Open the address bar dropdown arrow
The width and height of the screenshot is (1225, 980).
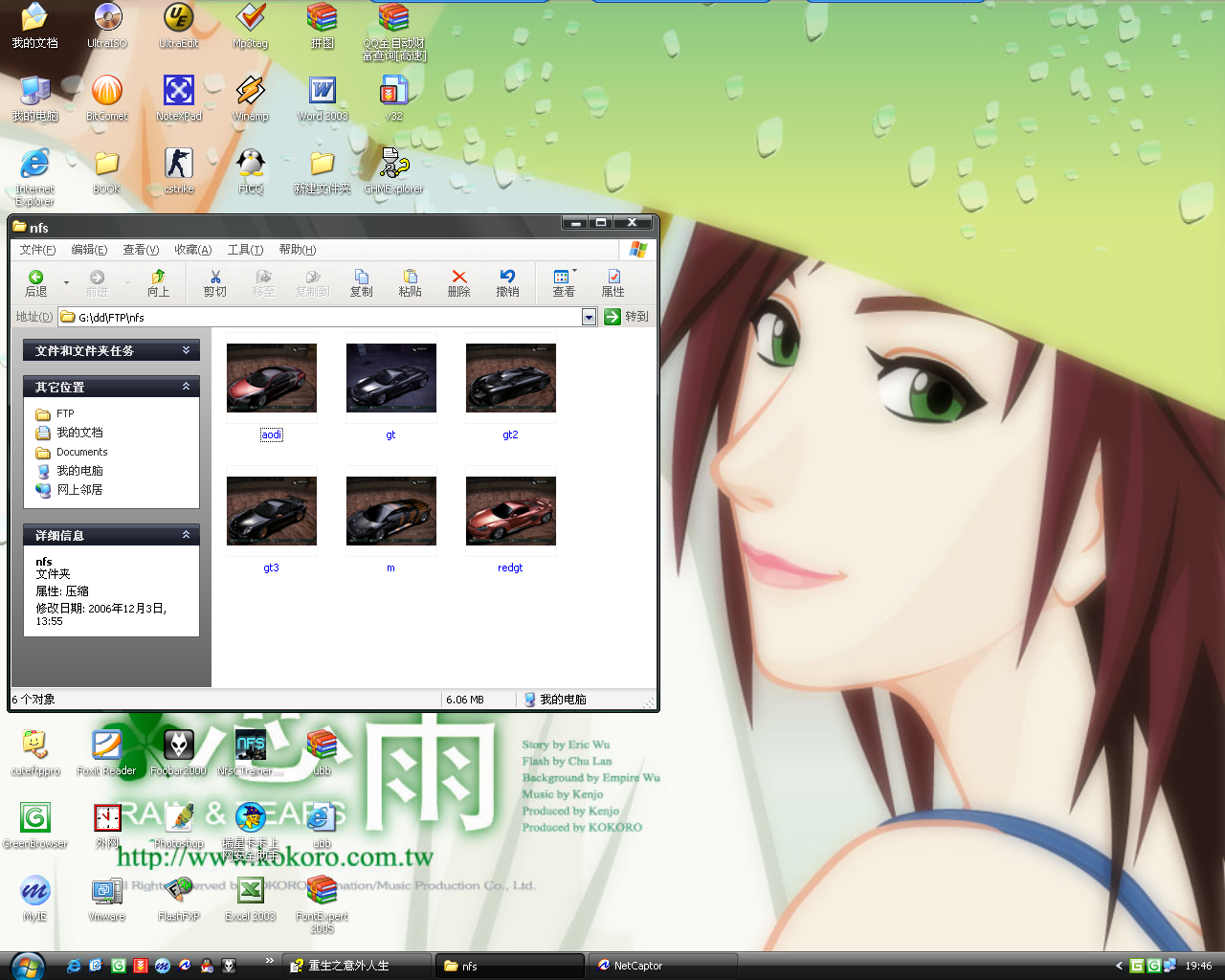pos(589,317)
